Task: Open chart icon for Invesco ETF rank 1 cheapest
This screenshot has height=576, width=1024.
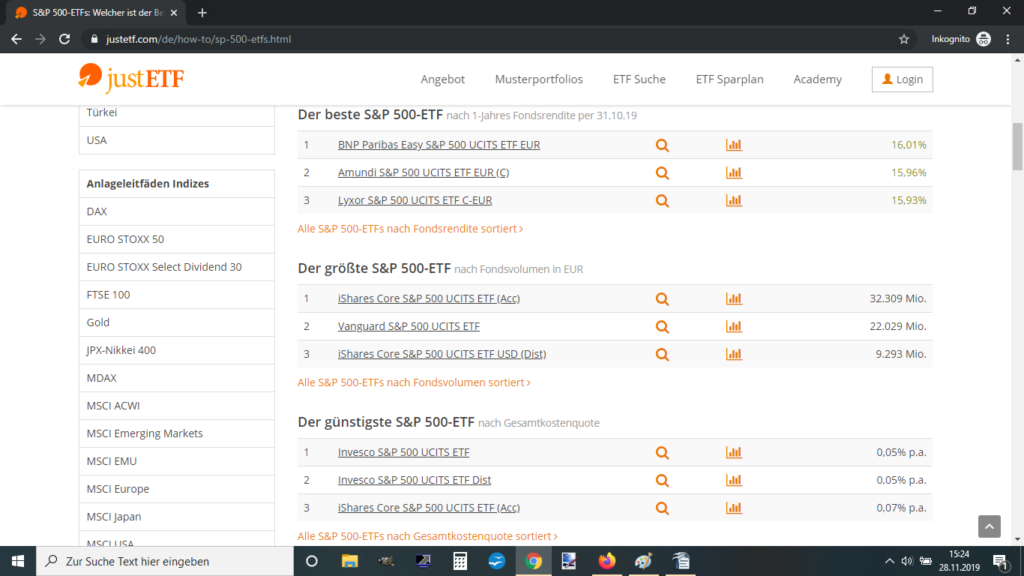Action: pyautogui.click(x=734, y=452)
